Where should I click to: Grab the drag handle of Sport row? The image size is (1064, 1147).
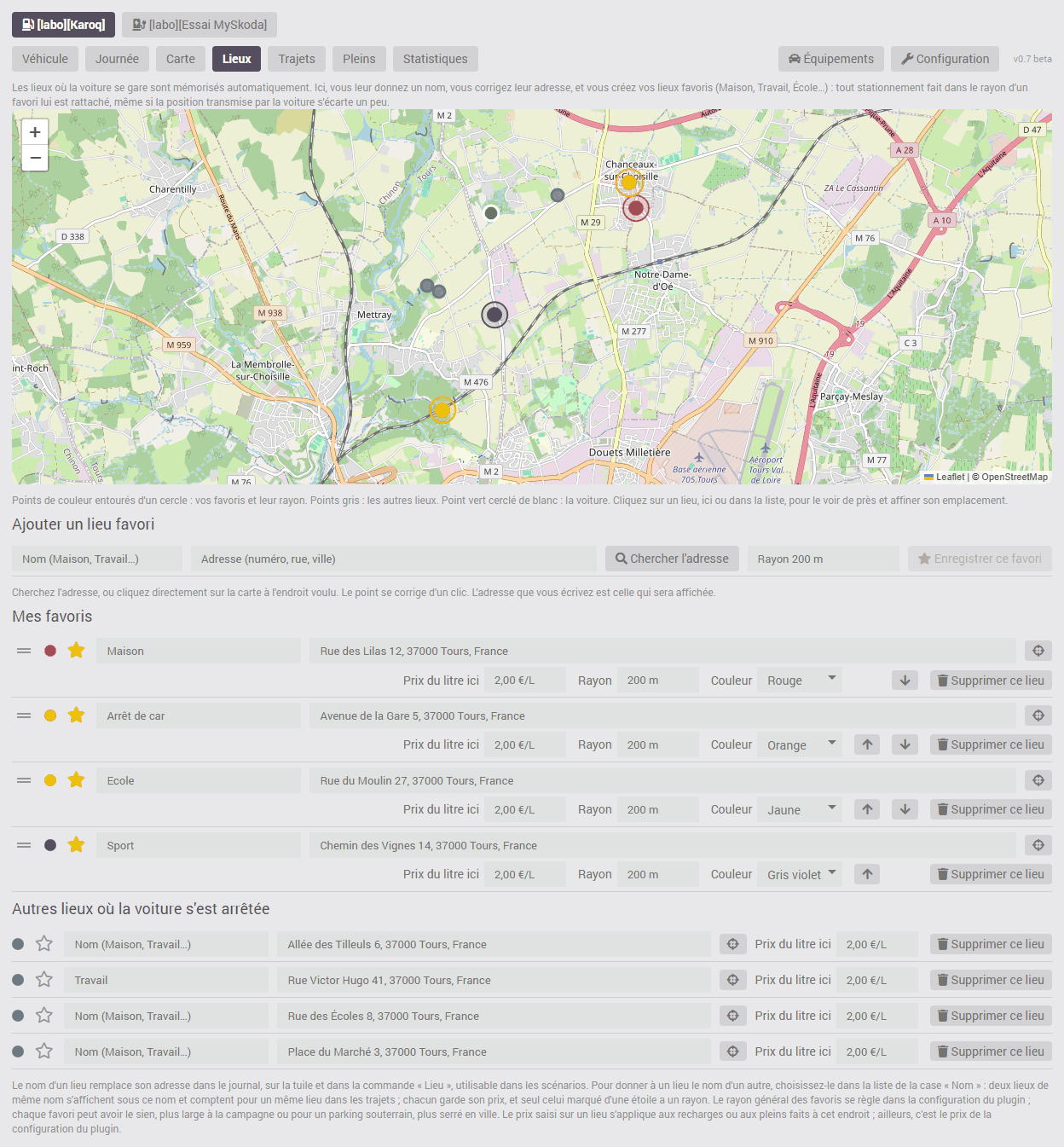pyautogui.click(x=24, y=845)
